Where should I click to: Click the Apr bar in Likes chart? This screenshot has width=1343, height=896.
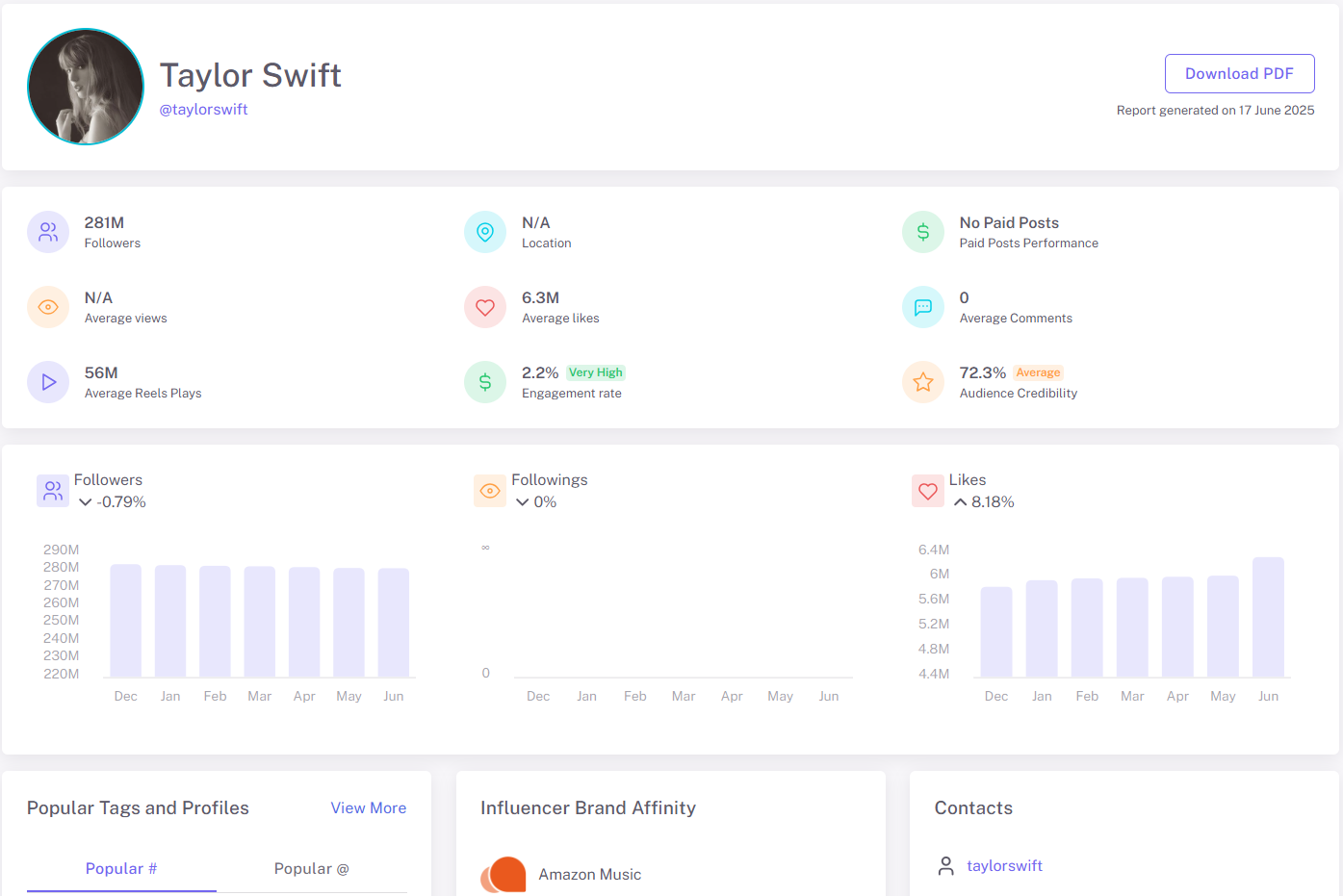click(1177, 627)
